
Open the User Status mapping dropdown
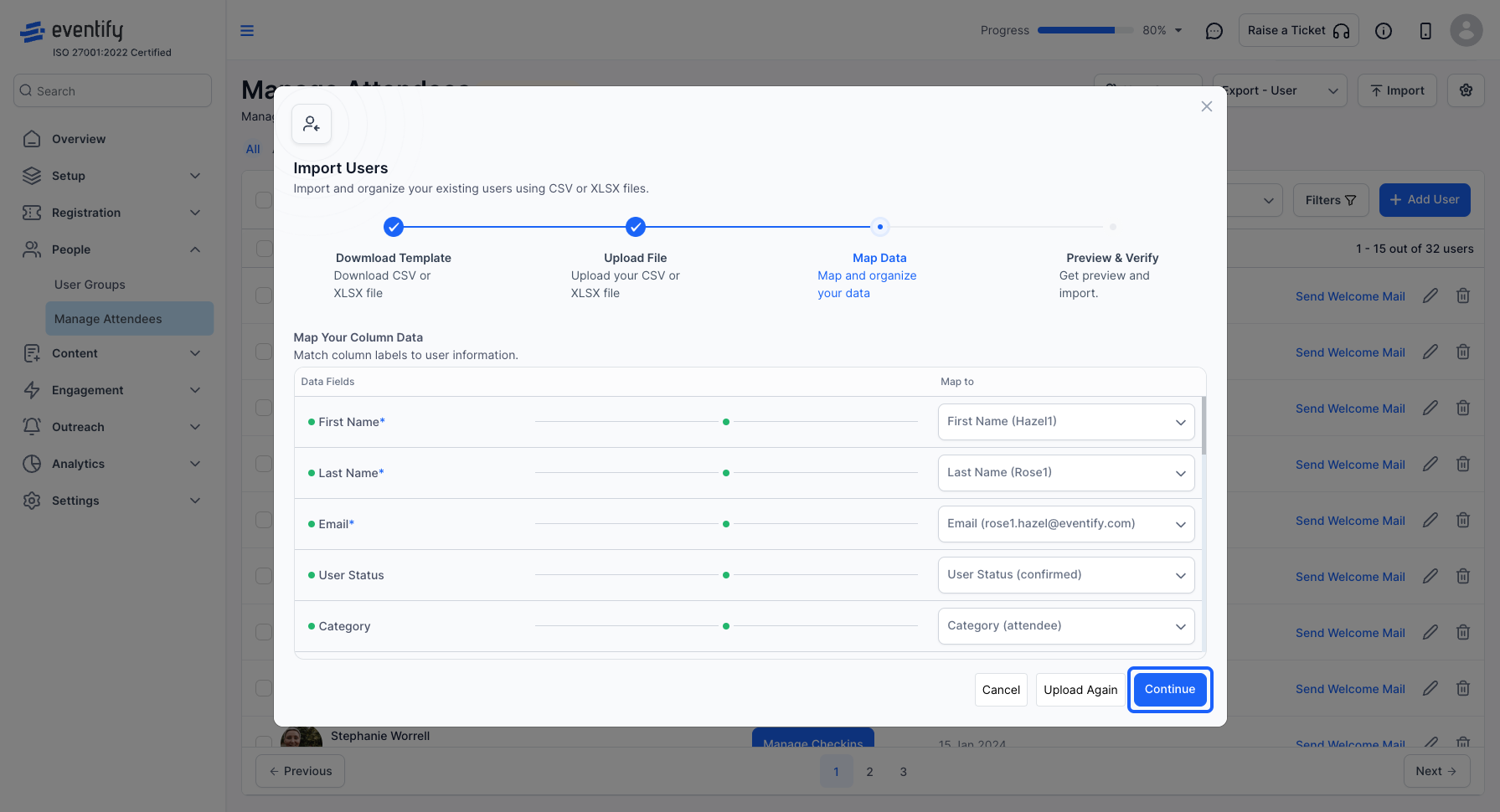1066,575
